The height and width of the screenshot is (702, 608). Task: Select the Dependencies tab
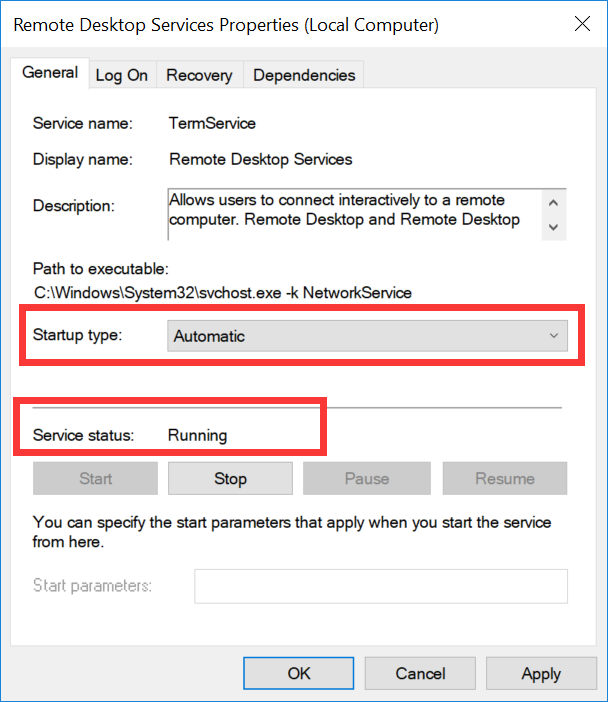304,75
